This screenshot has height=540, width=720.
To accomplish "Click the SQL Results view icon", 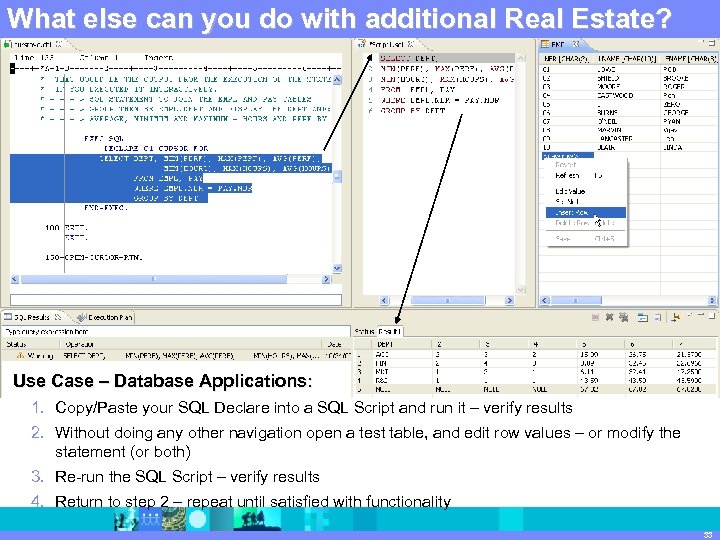I will click(x=8, y=317).
